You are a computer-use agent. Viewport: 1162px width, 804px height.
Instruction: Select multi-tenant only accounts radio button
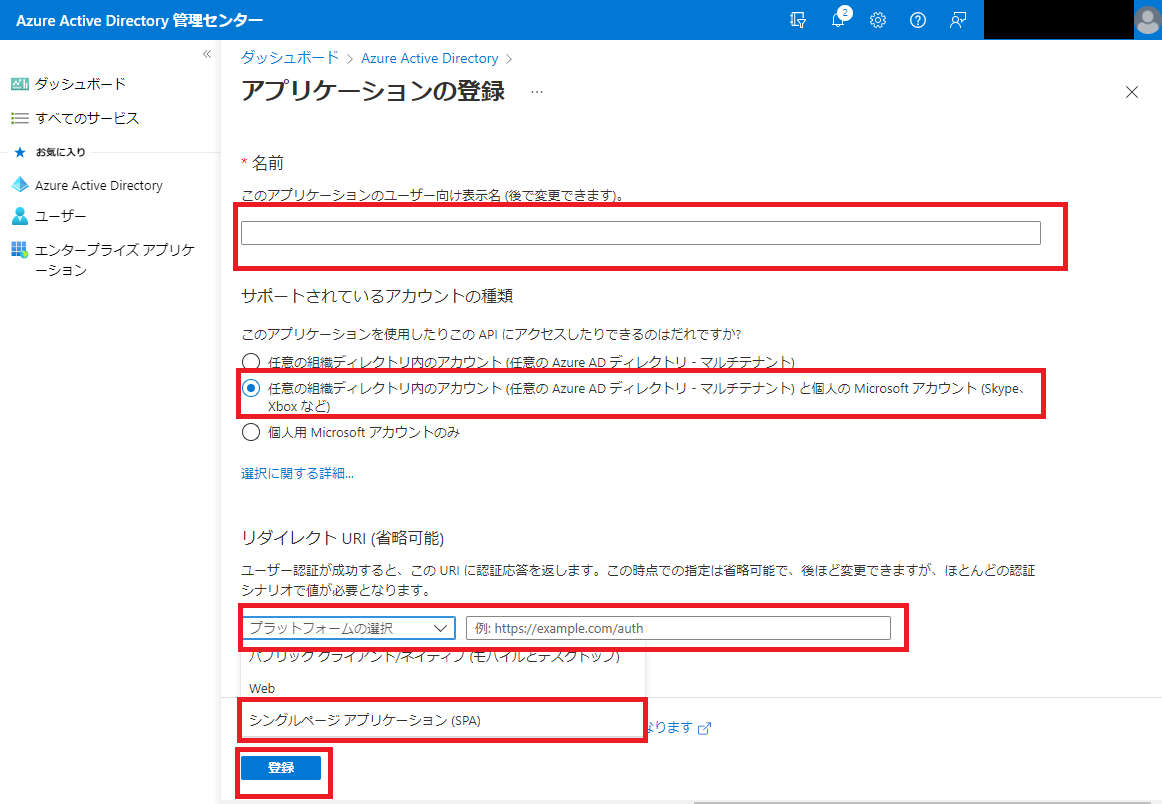(x=250, y=362)
